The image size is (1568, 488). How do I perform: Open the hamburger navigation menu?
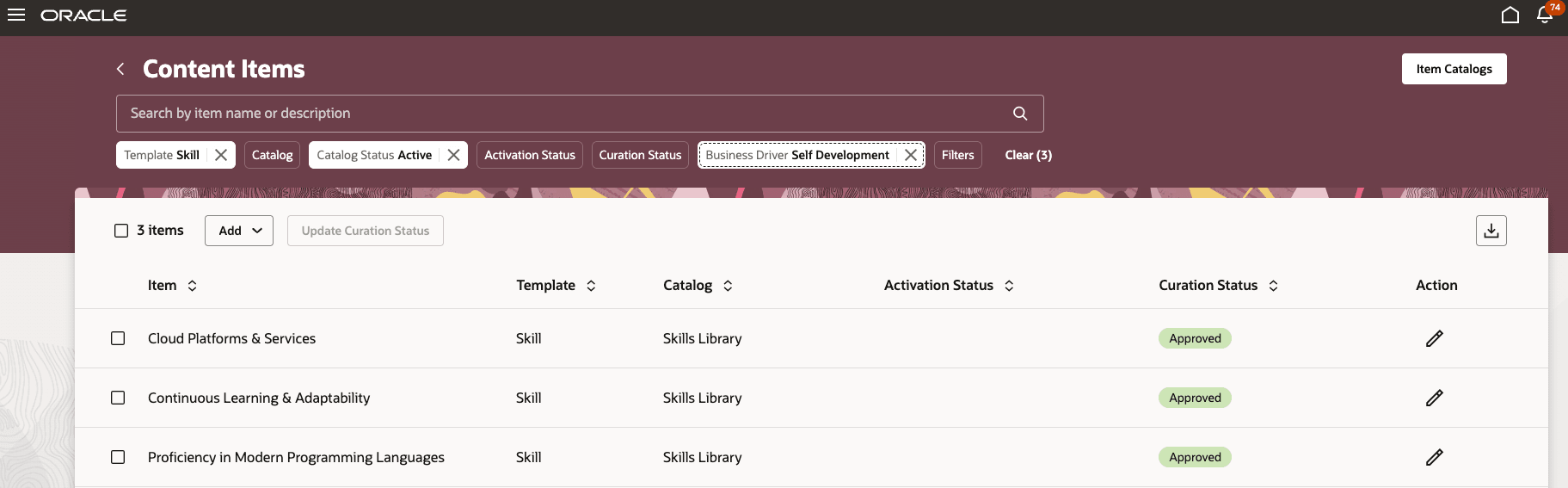16,15
